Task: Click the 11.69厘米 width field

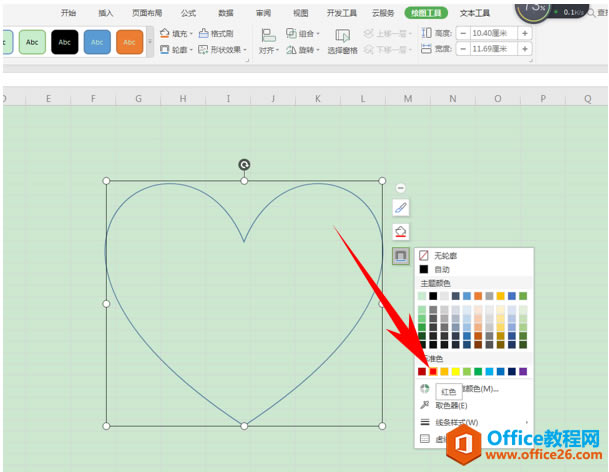Action: pos(493,49)
